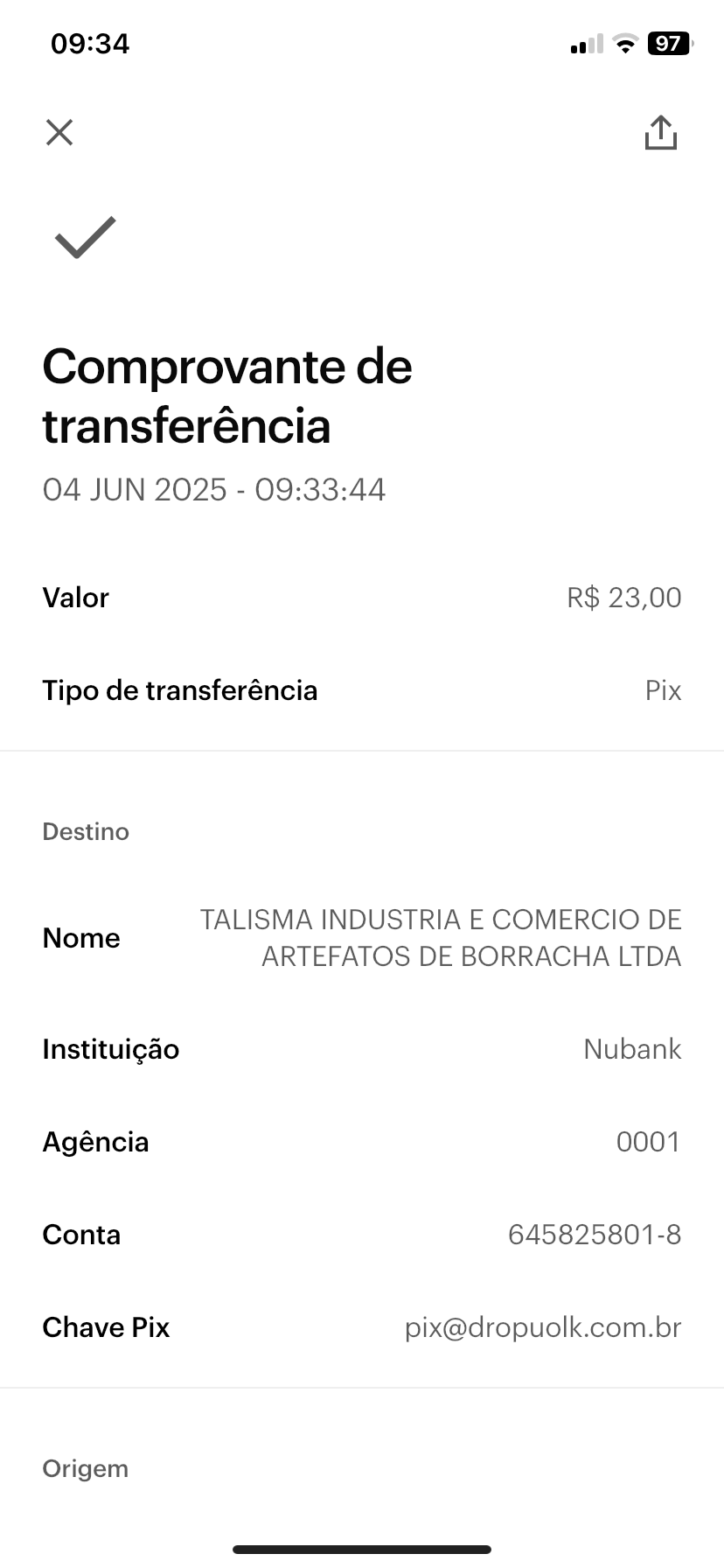Tap the home indicator bar
724x1568 pixels.
(362, 1550)
